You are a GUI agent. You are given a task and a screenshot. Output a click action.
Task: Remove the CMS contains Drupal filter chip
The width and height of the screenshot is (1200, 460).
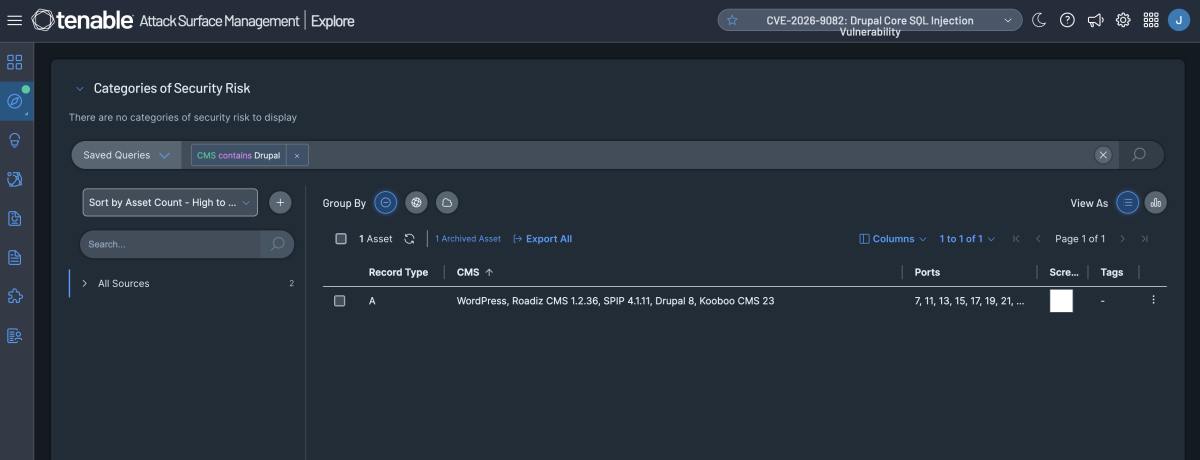[297, 155]
